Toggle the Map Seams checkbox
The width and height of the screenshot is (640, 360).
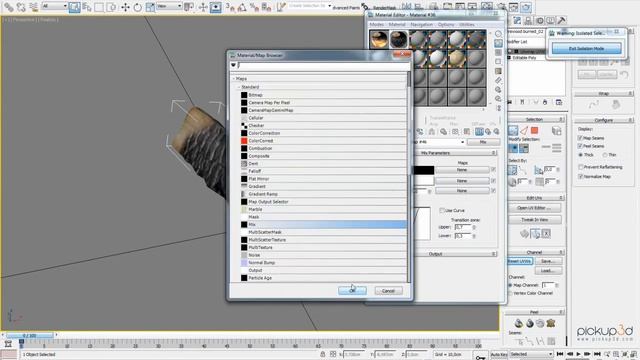pyautogui.click(x=580, y=138)
